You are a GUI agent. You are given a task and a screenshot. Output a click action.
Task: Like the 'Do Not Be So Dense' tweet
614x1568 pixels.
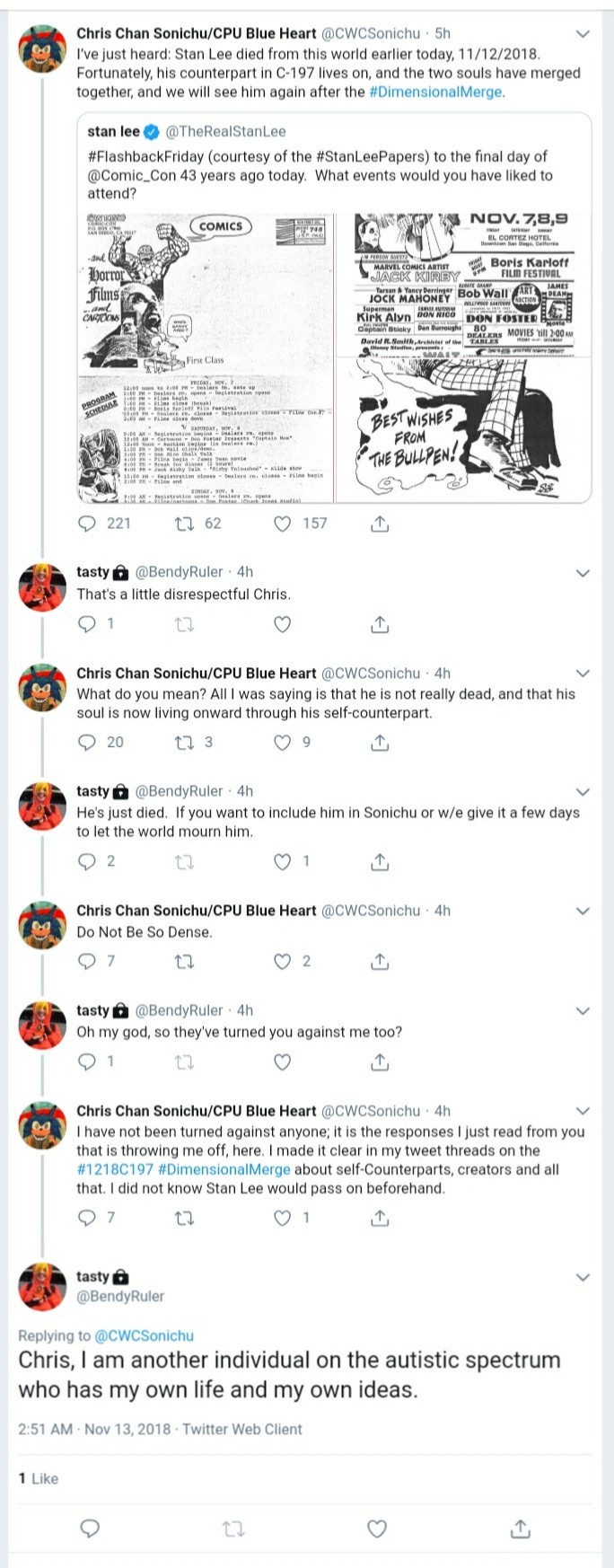282,962
